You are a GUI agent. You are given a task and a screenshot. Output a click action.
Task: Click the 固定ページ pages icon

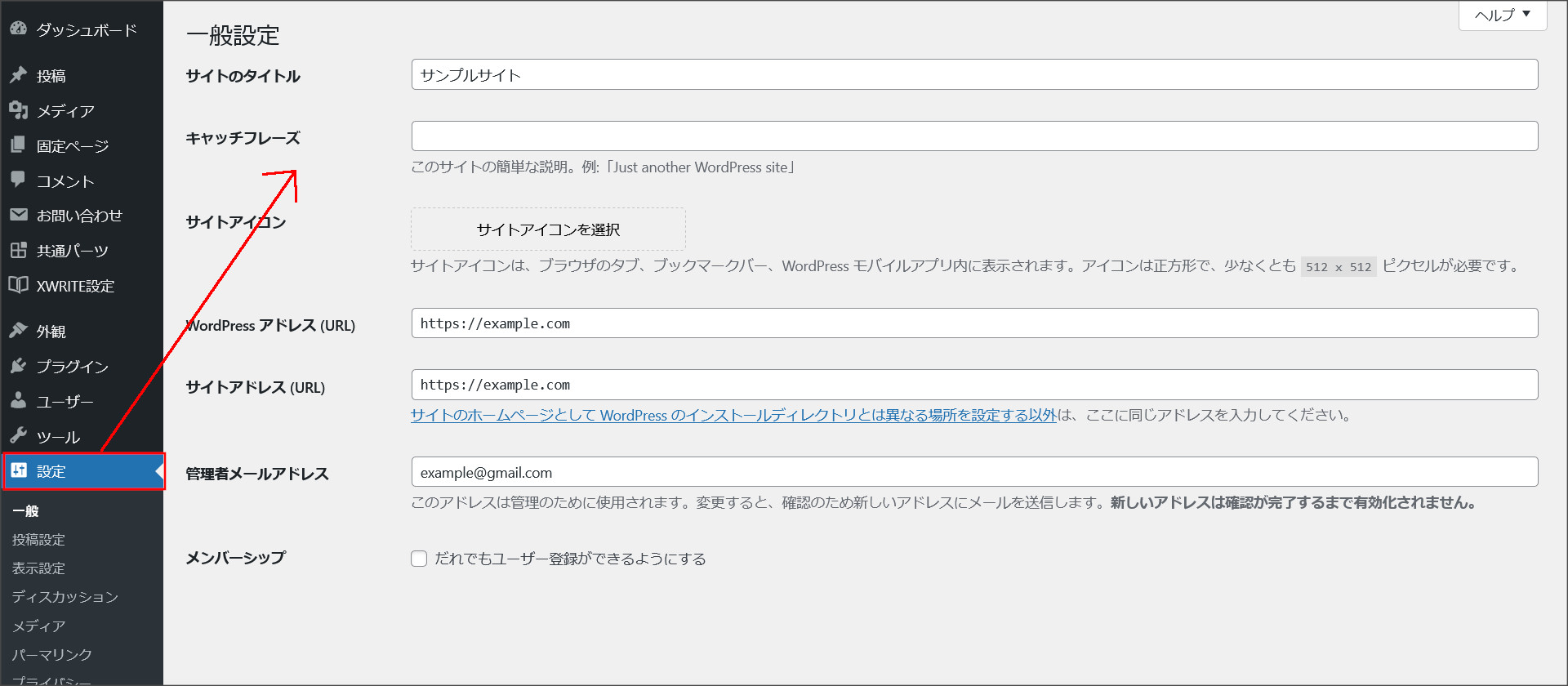(18, 145)
